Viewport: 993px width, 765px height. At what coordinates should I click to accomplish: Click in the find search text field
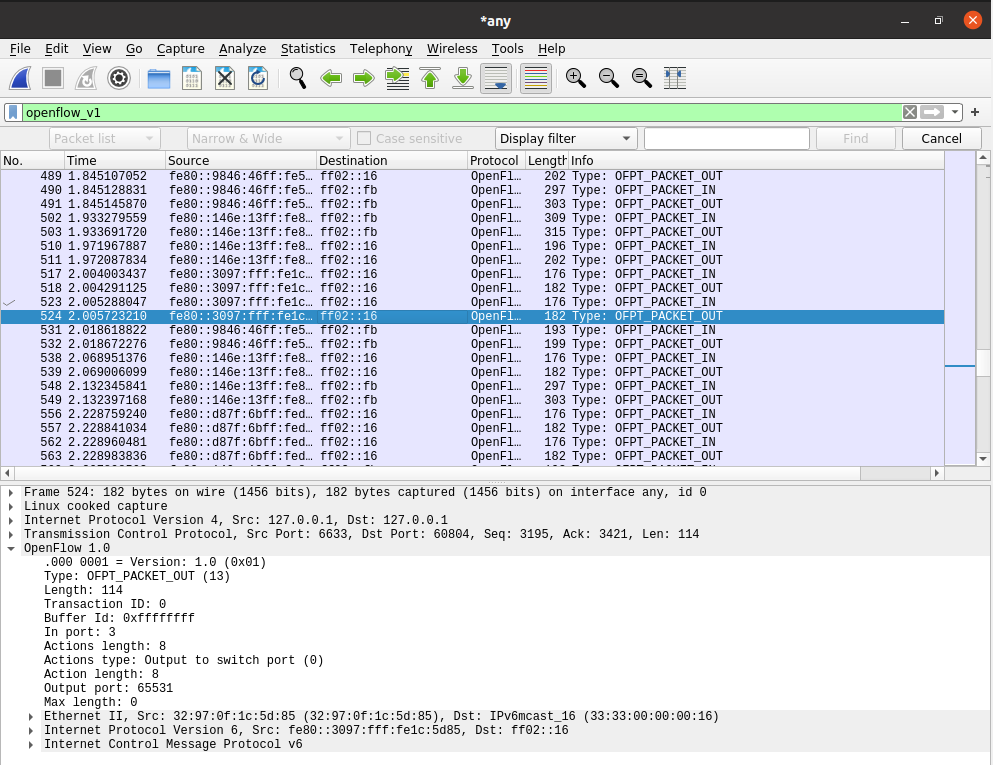pyautogui.click(x=725, y=139)
